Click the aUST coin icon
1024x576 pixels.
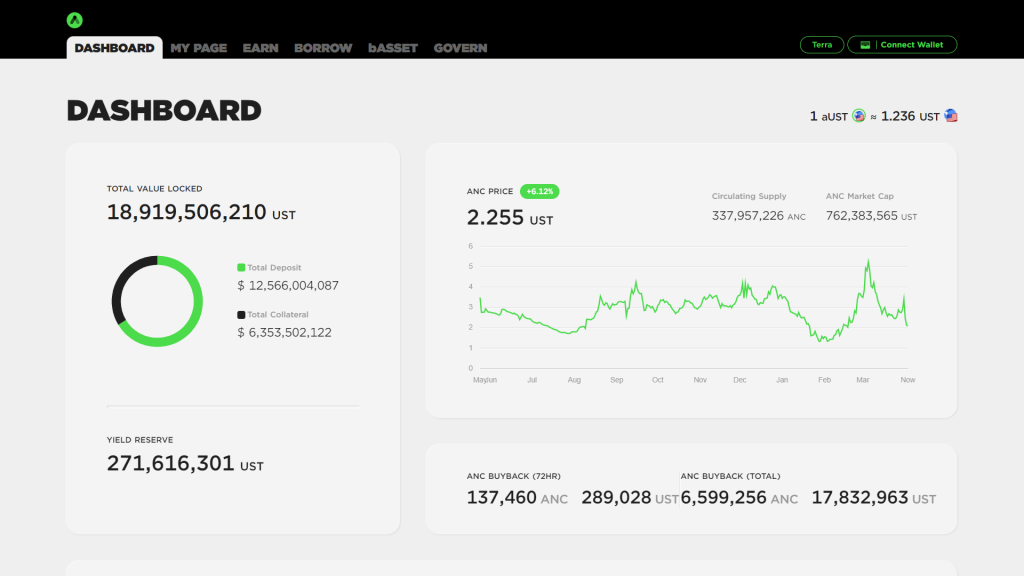(859, 116)
